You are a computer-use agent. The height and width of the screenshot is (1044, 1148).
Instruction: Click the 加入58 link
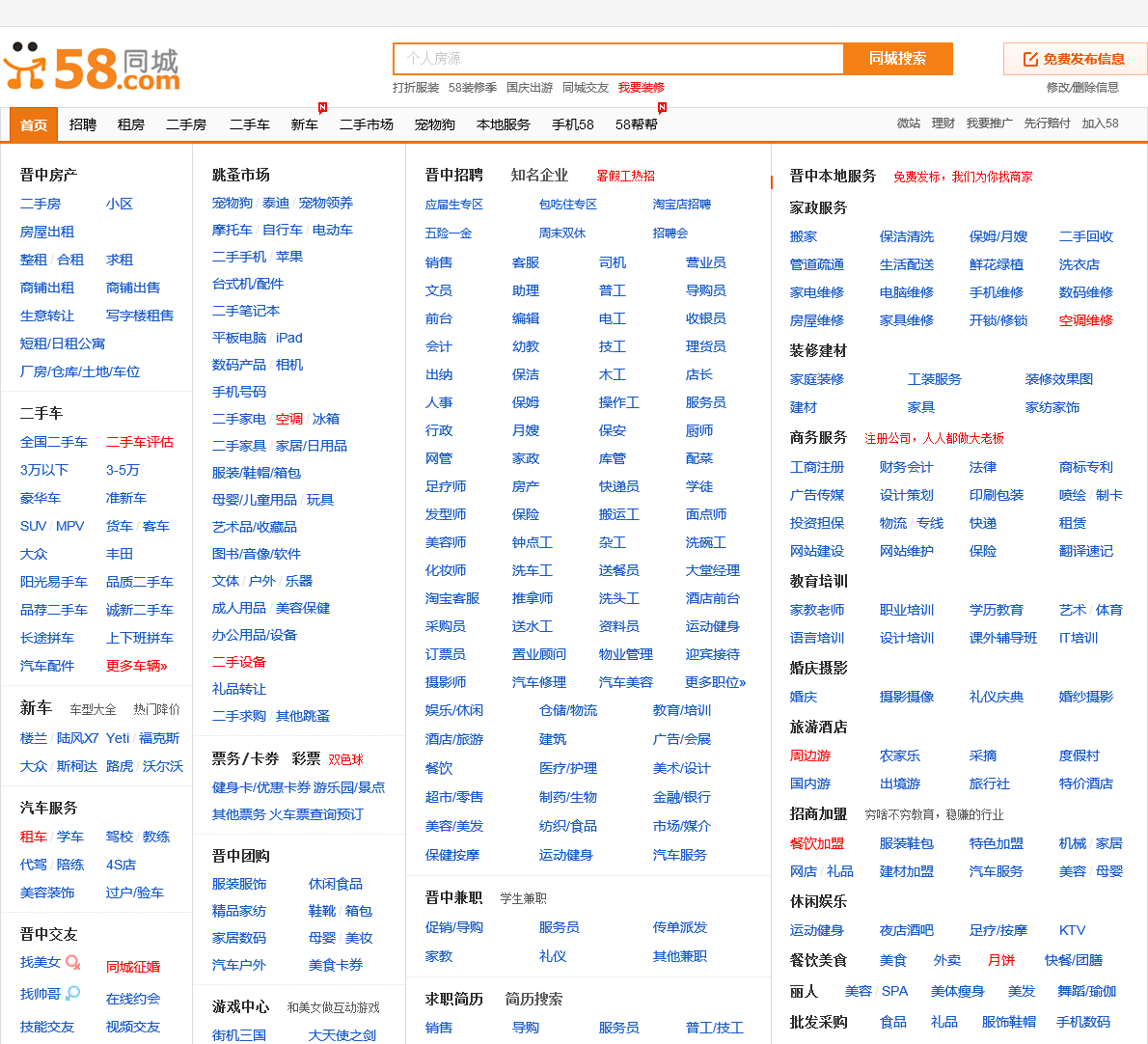[x=1101, y=123]
